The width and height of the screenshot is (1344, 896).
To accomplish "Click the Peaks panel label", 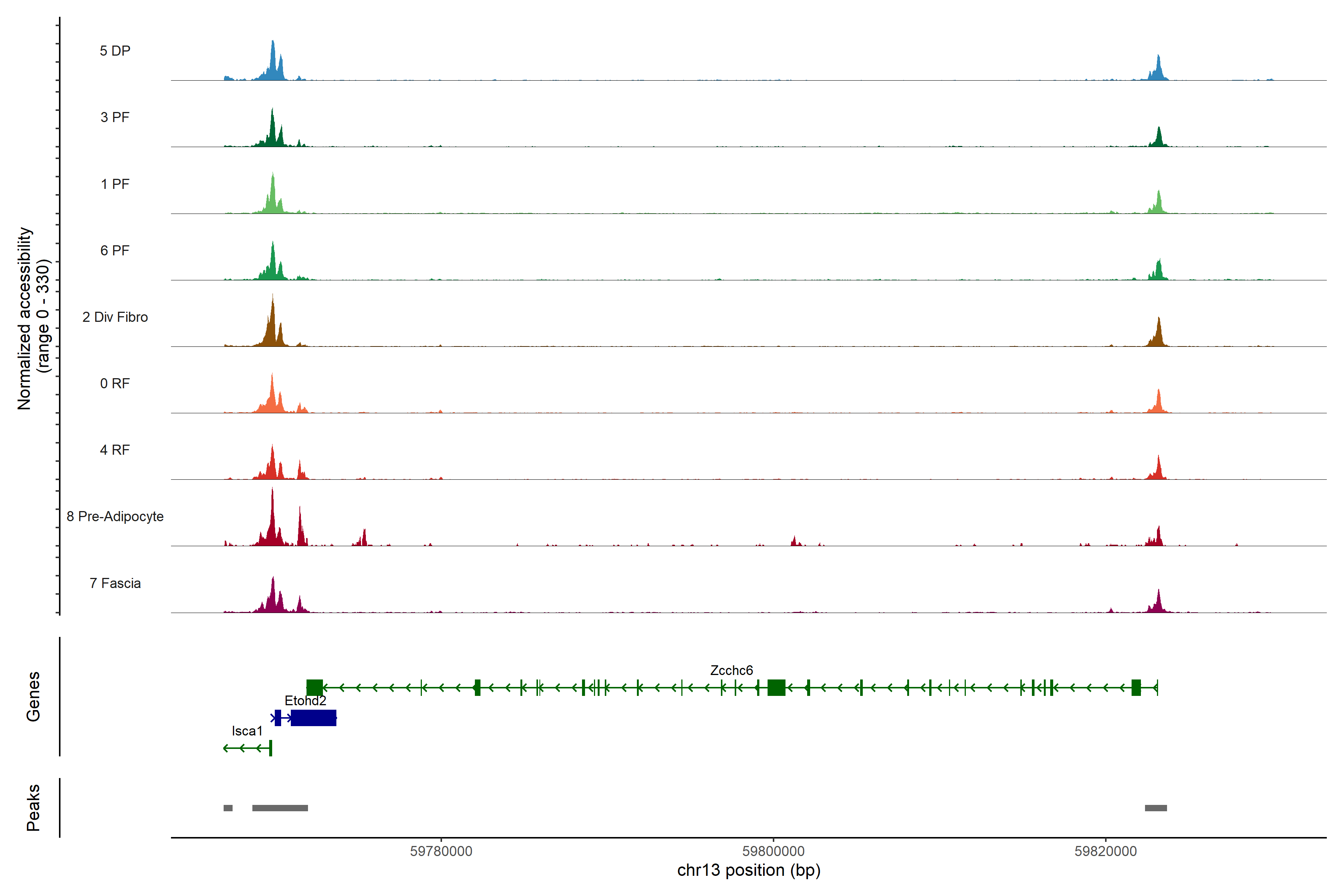I will (33, 808).
